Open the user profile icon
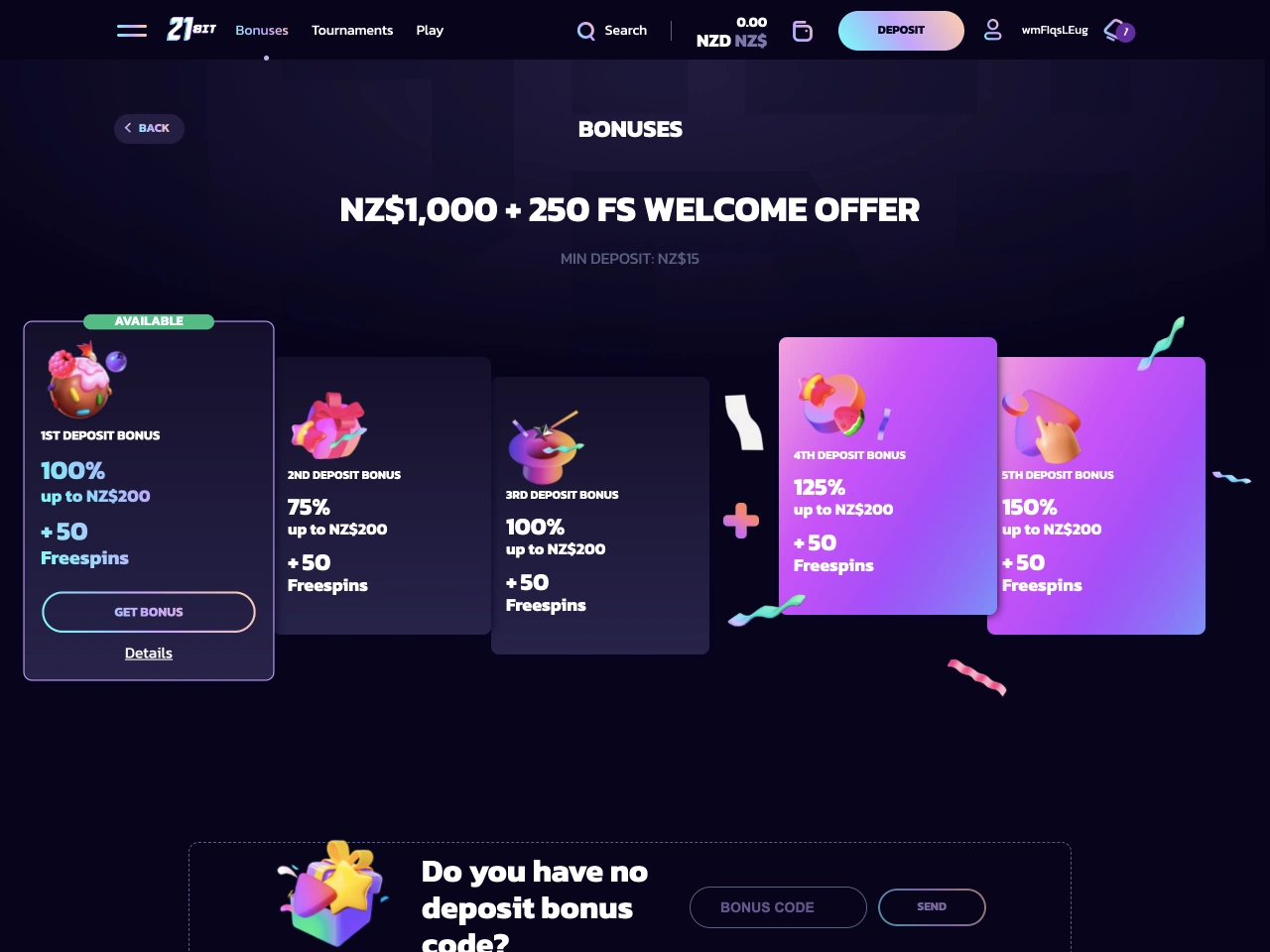The height and width of the screenshot is (952, 1270). 992,30
